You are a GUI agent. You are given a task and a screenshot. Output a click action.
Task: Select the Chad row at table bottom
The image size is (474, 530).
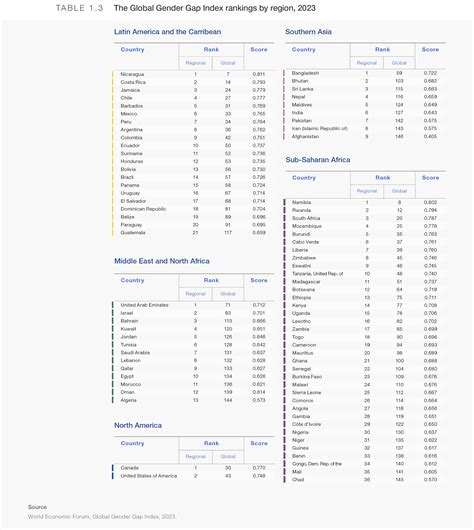(365, 480)
